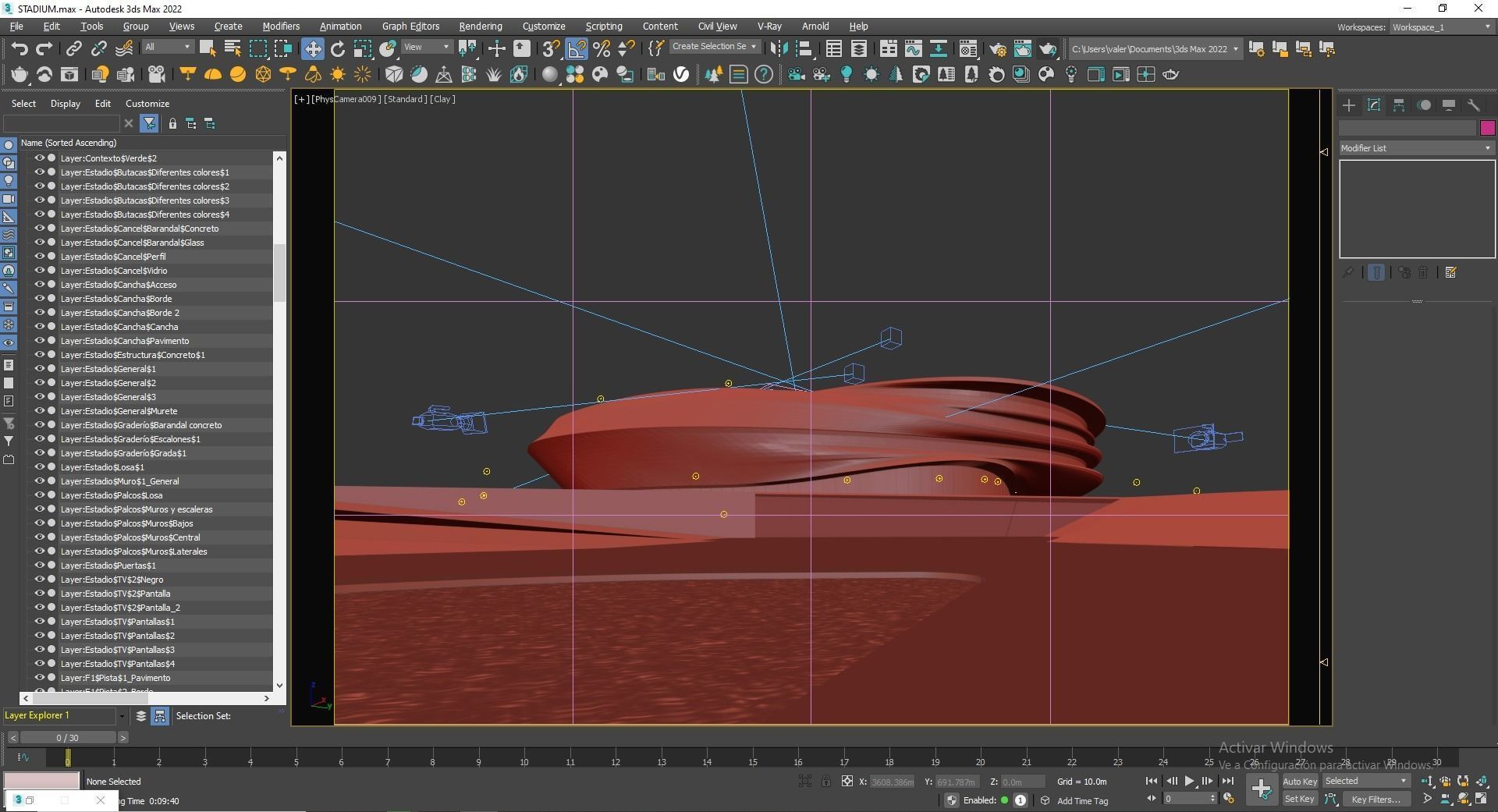Select the Rotate tool
This screenshot has height=812, width=1498.
[337, 49]
